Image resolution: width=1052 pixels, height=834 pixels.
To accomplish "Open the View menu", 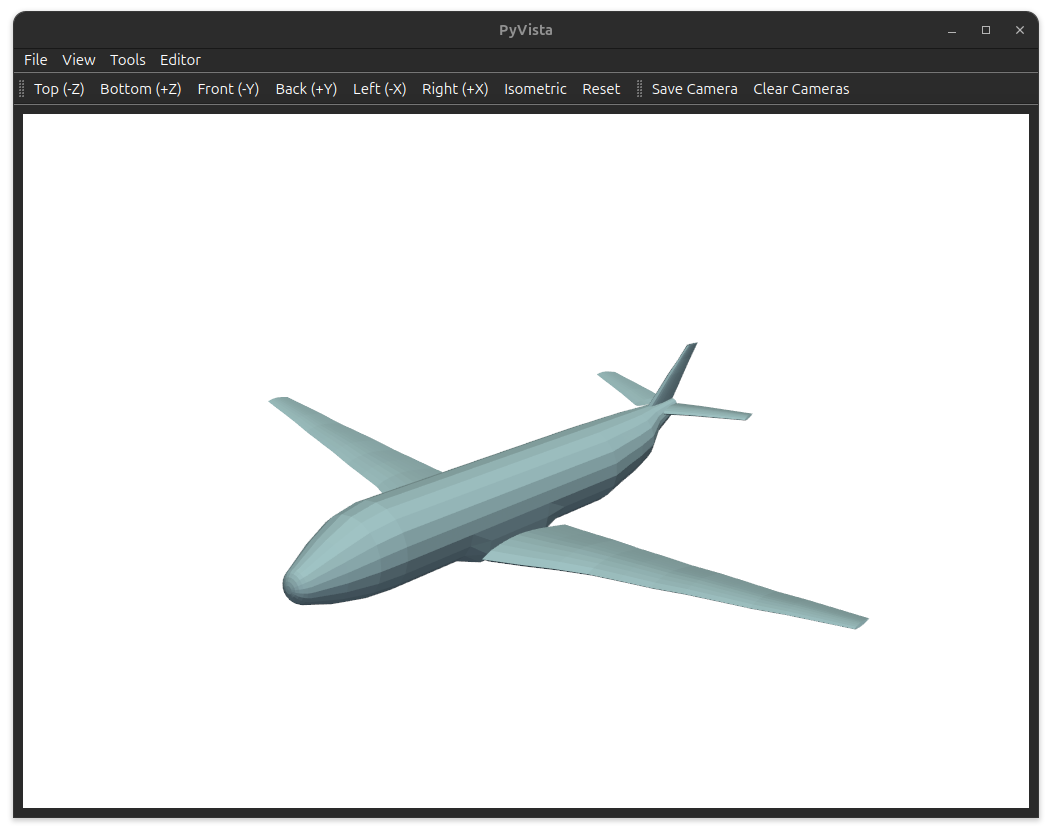I will point(79,60).
